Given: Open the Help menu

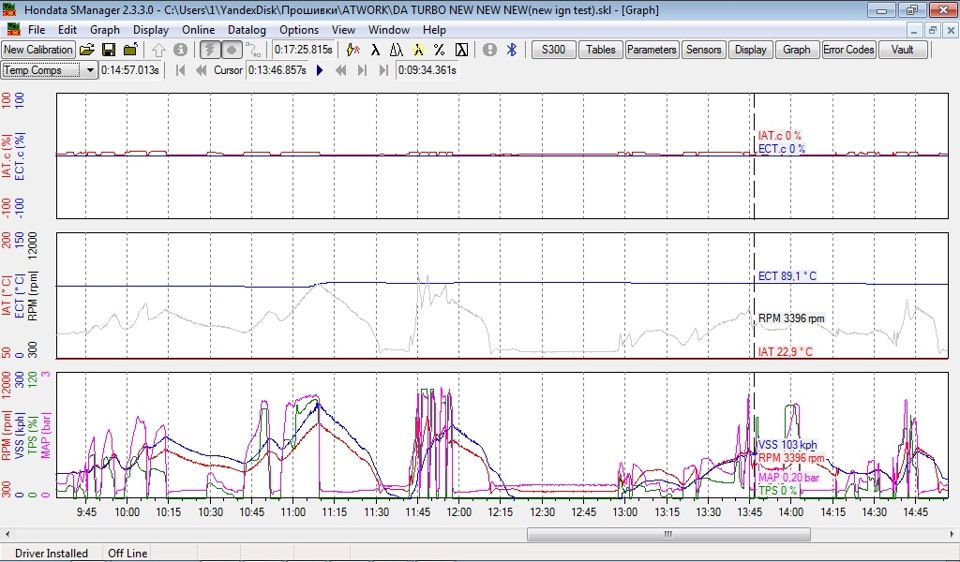Looking at the screenshot, I should click(x=434, y=30).
